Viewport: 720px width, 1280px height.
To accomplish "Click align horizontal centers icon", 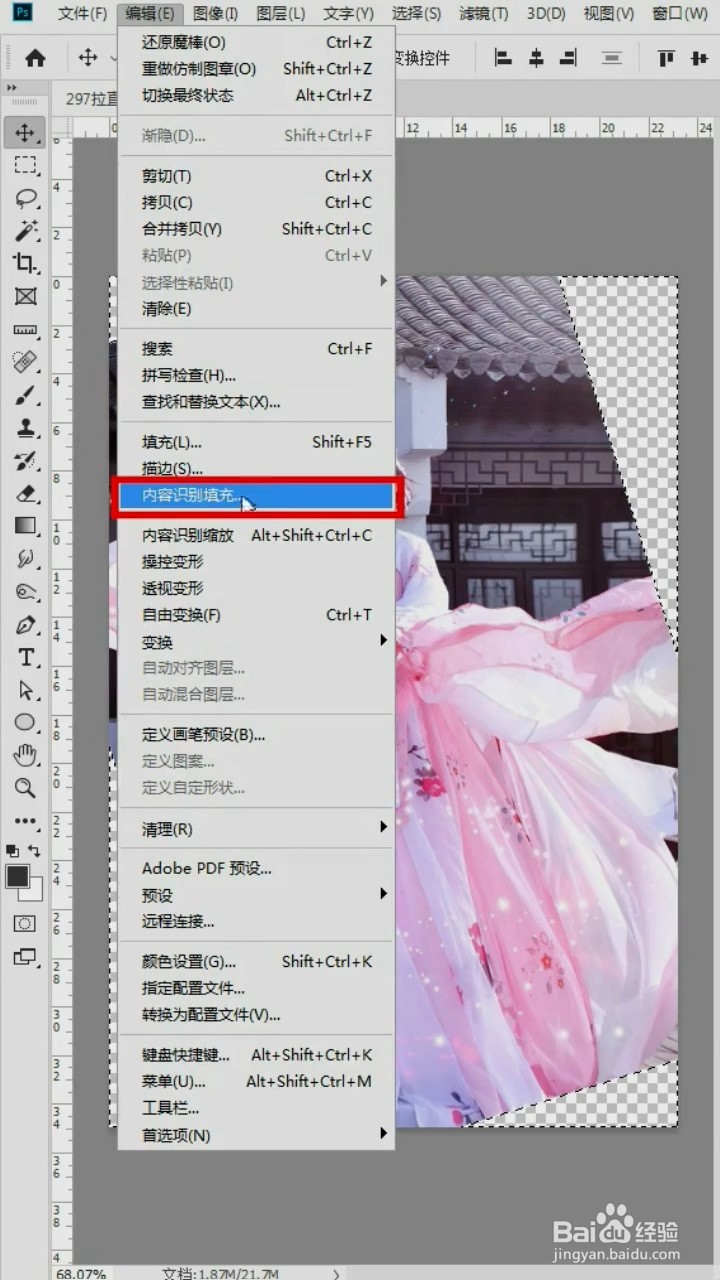I will click(x=536, y=58).
